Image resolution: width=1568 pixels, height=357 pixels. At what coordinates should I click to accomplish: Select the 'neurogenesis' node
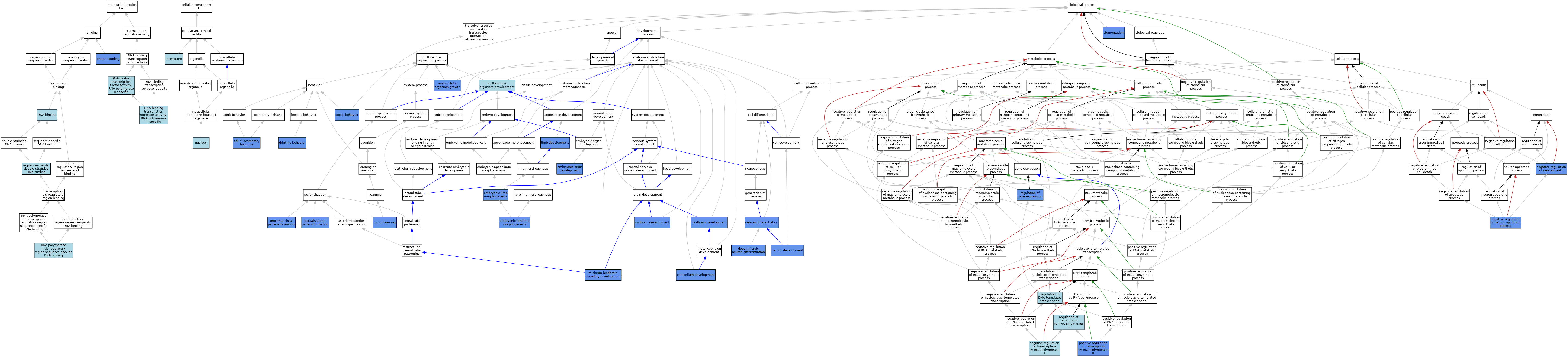tap(755, 169)
